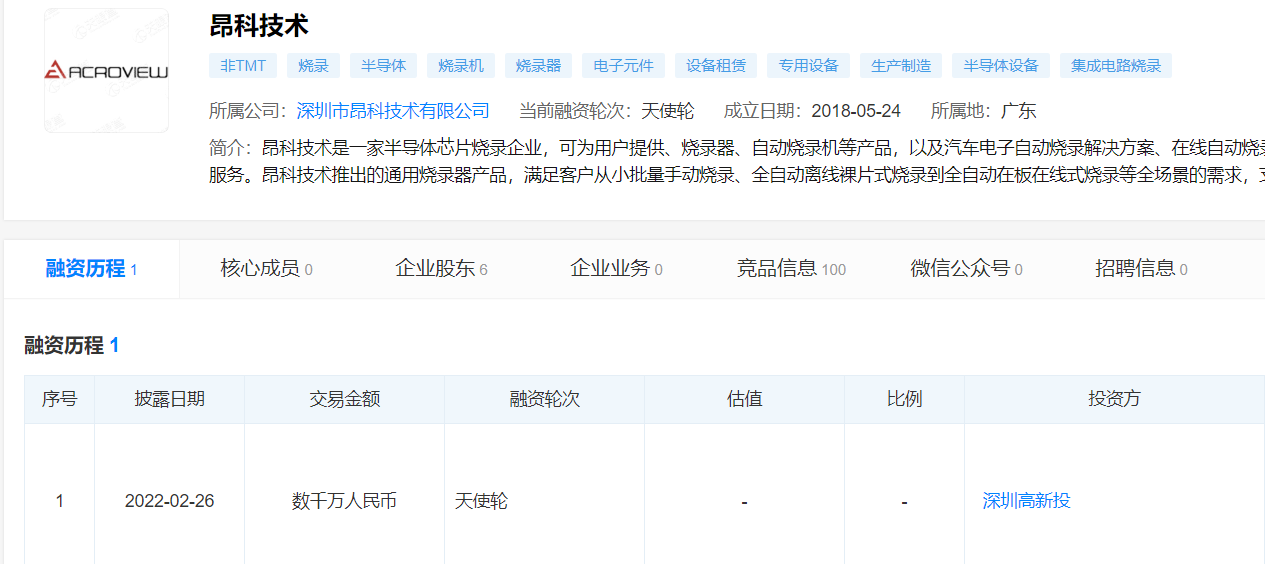The height and width of the screenshot is (564, 1265).
Task: Click the 昂科技术 company title
Action: click(259, 25)
